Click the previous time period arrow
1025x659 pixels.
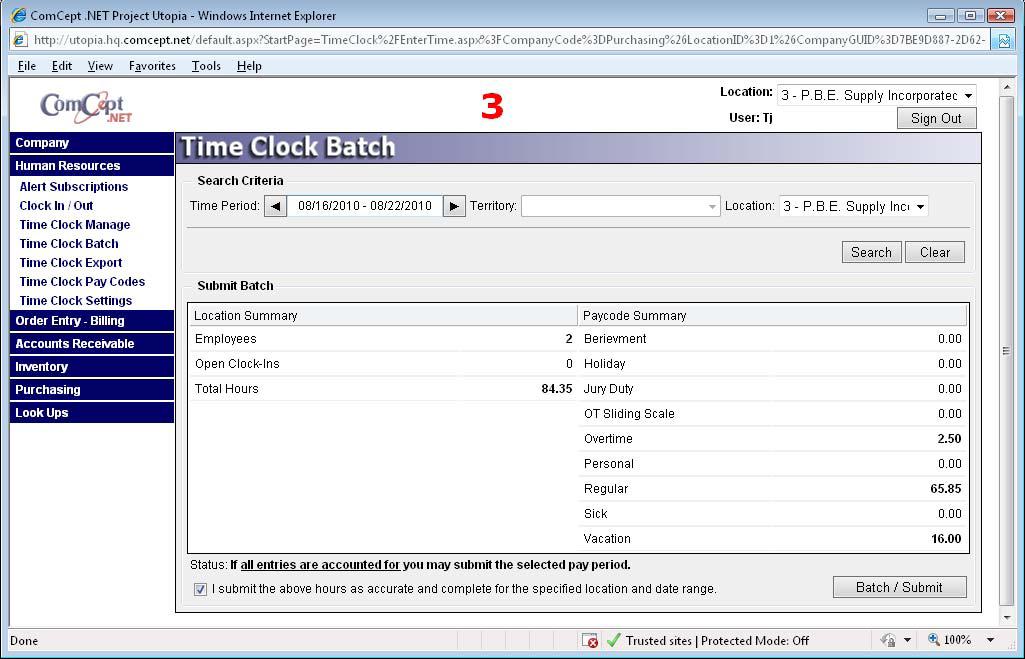tap(276, 206)
